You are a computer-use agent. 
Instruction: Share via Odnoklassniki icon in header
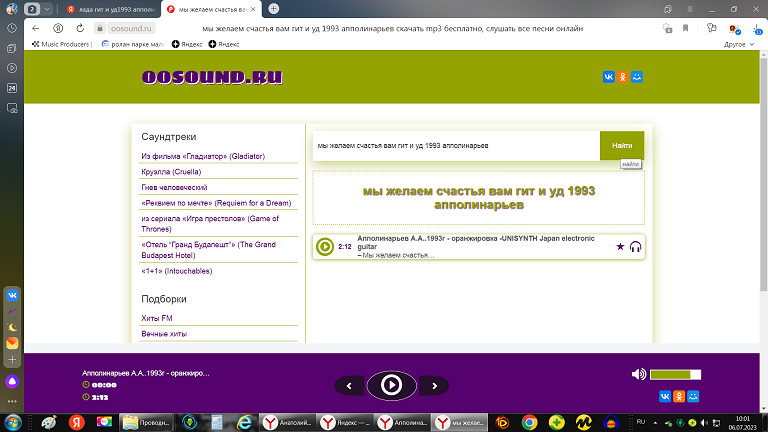click(623, 77)
